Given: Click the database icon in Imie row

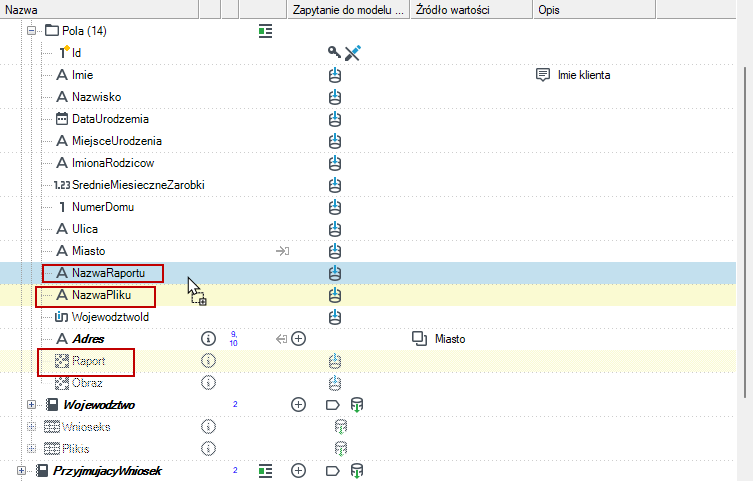Looking at the screenshot, I should pos(335,75).
